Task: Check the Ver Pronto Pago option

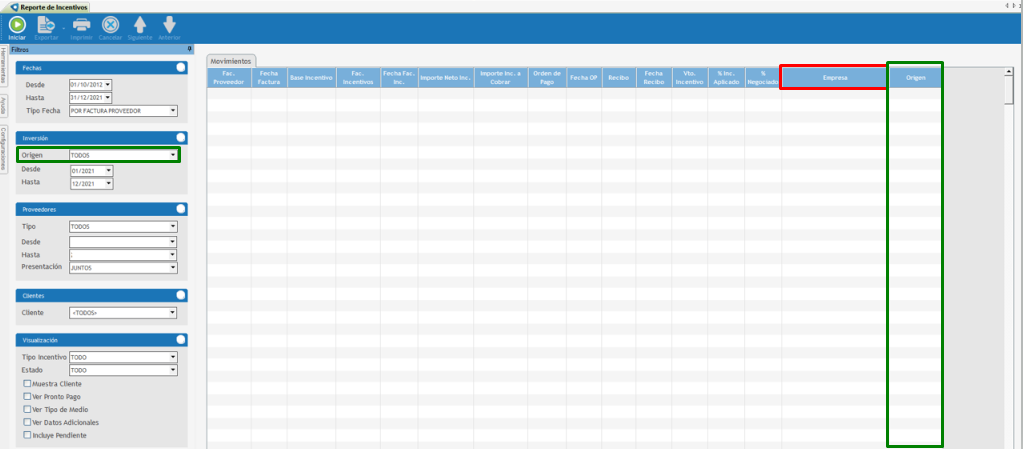Action: point(27,397)
